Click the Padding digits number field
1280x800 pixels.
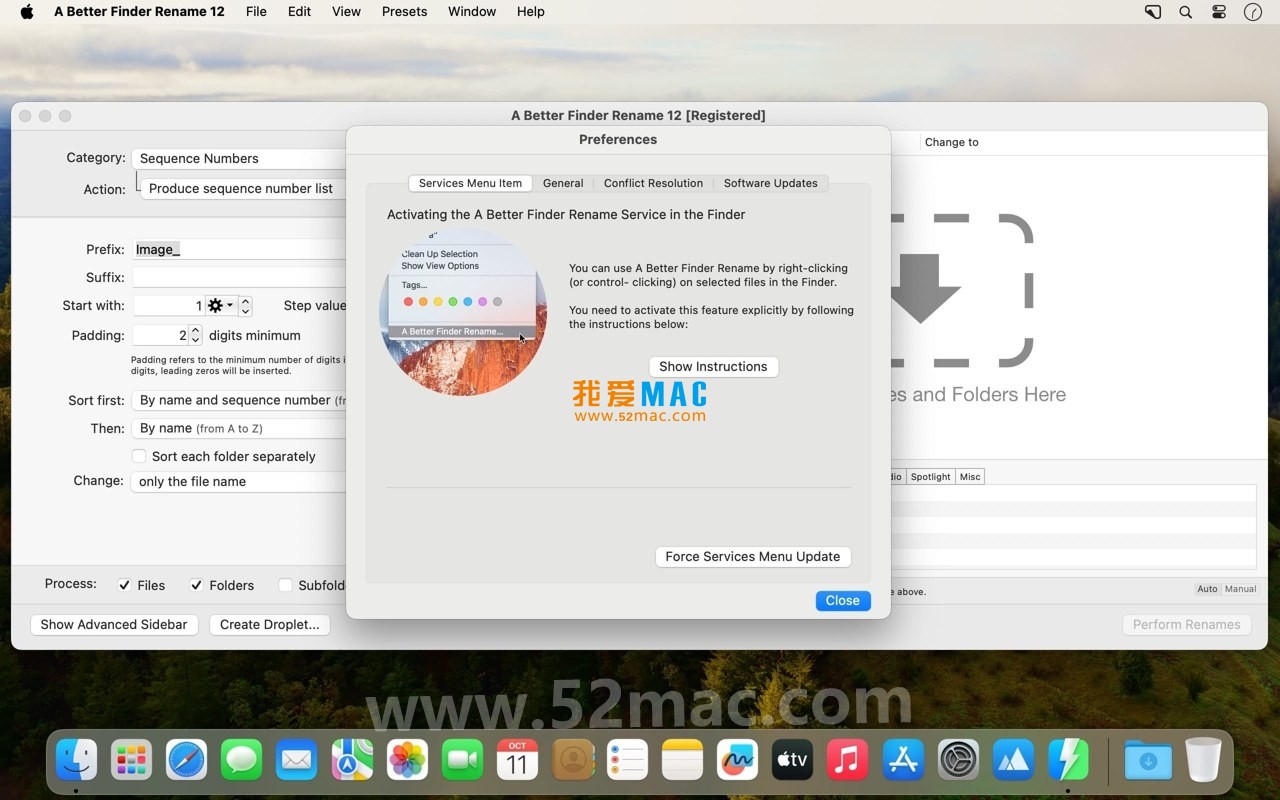click(x=160, y=335)
